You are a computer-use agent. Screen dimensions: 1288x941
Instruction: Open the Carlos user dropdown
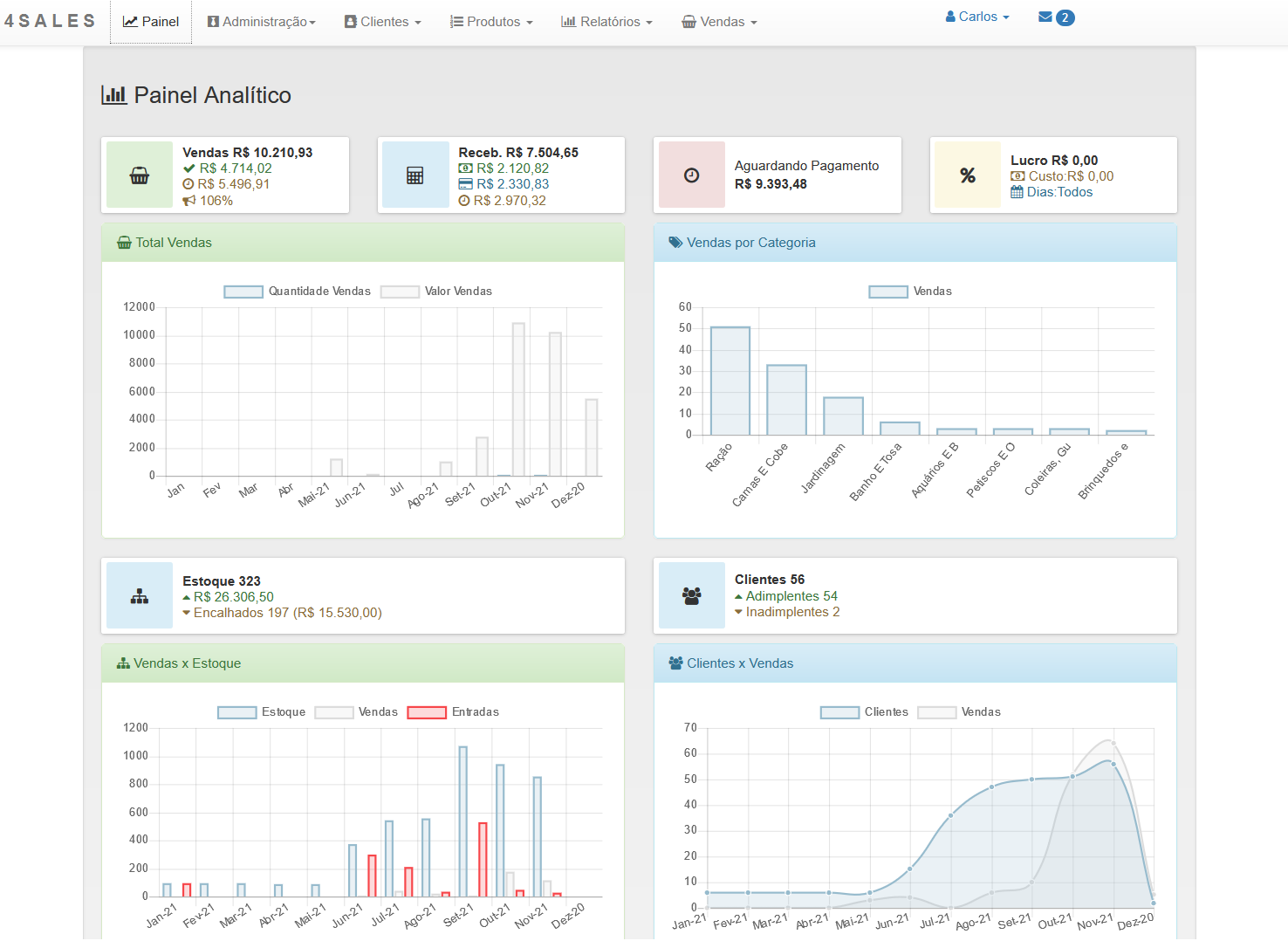[x=977, y=17]
